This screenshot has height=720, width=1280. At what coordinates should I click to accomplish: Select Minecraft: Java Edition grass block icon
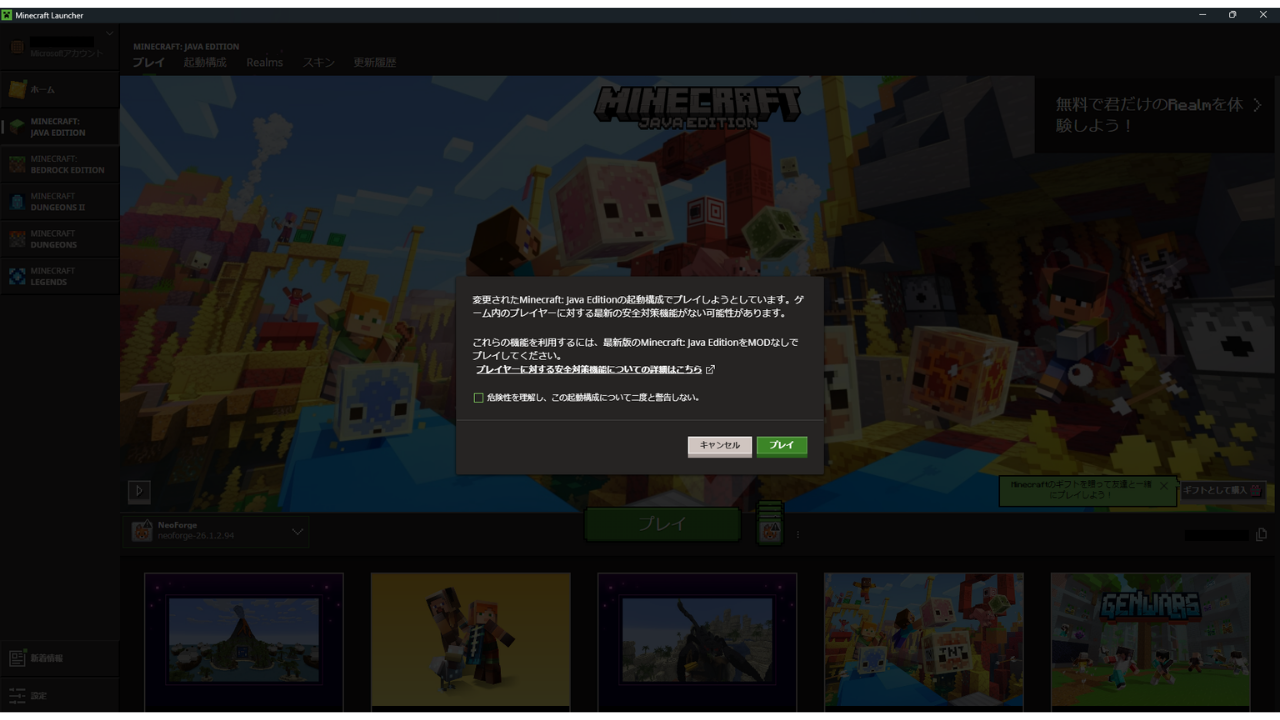coord(17,127)
